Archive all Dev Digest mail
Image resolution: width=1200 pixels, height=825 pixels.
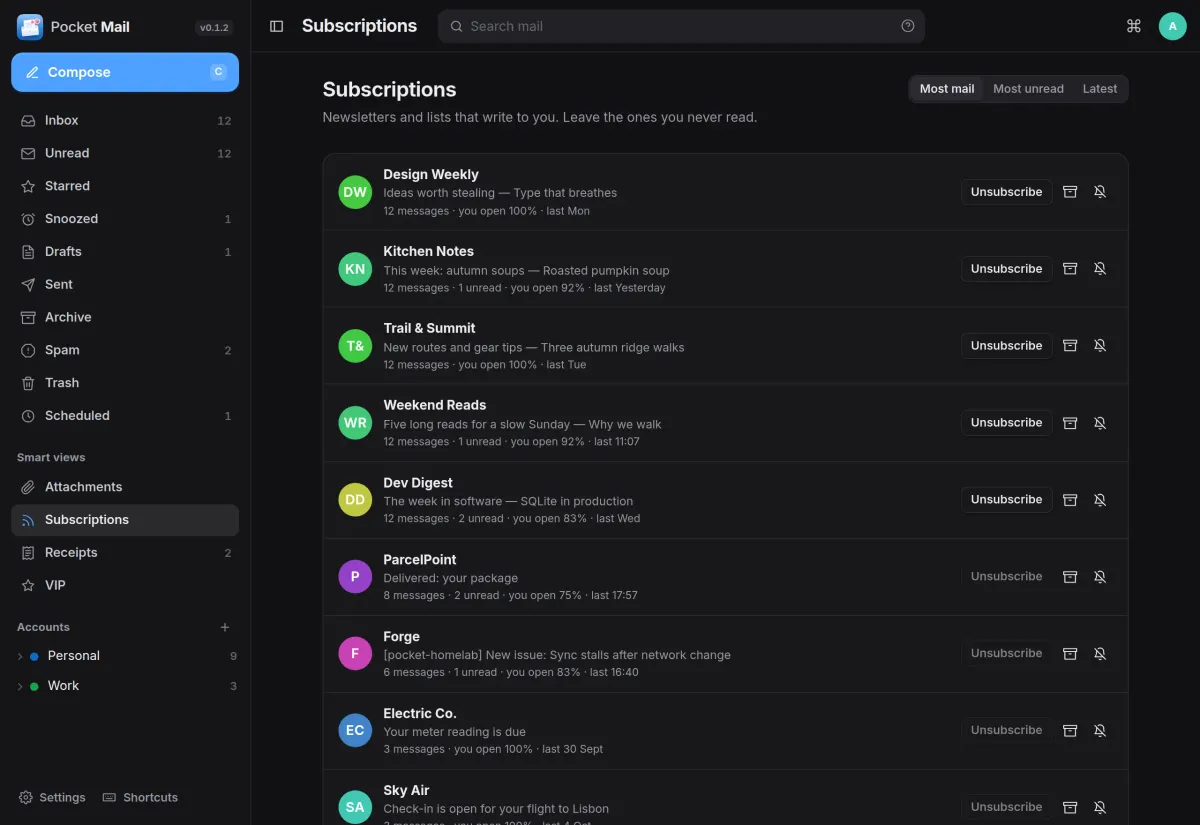[x=1070, y=500]
